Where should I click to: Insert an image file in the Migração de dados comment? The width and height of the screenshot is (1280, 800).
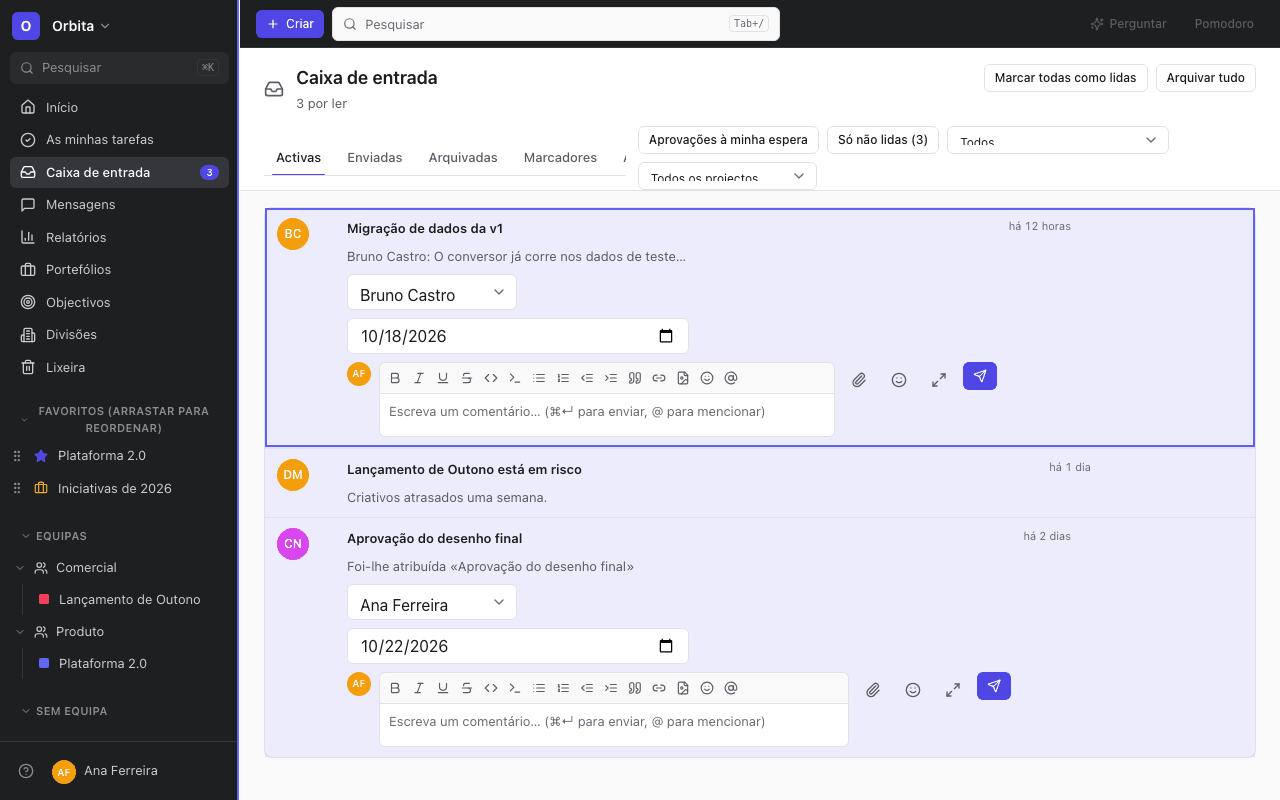(683, 378)
